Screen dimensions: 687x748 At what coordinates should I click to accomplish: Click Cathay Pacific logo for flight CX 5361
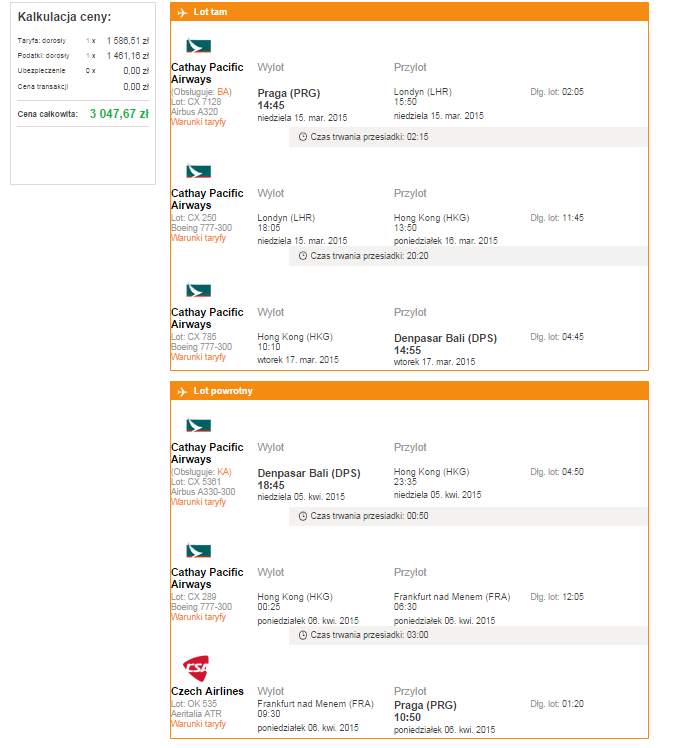198,425
